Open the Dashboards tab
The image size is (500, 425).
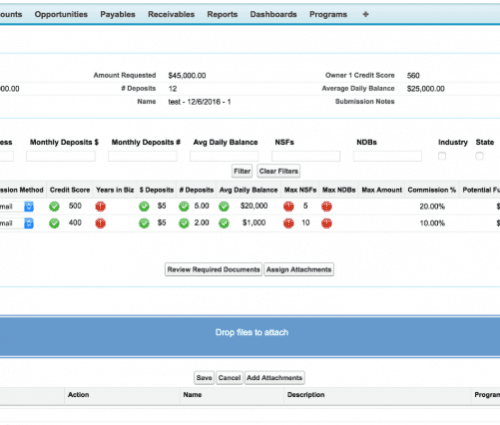(273, 14)
